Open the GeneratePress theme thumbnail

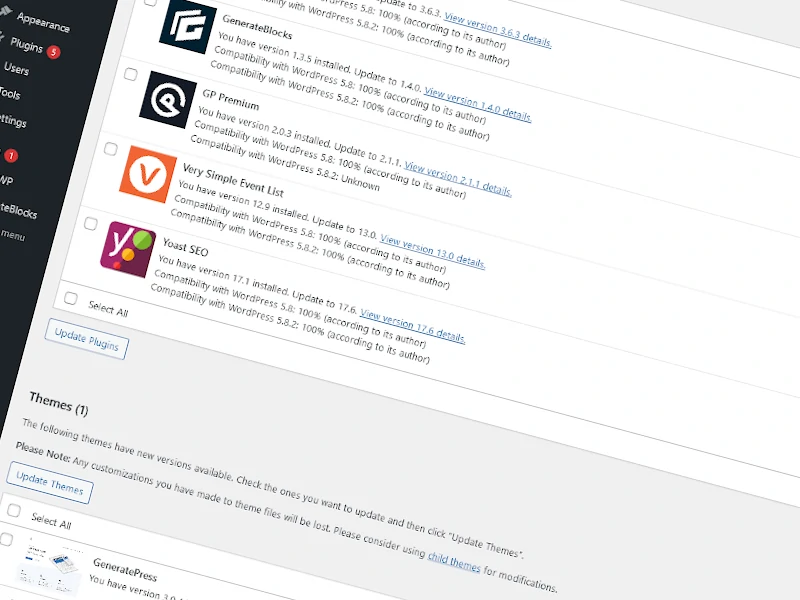49,566
